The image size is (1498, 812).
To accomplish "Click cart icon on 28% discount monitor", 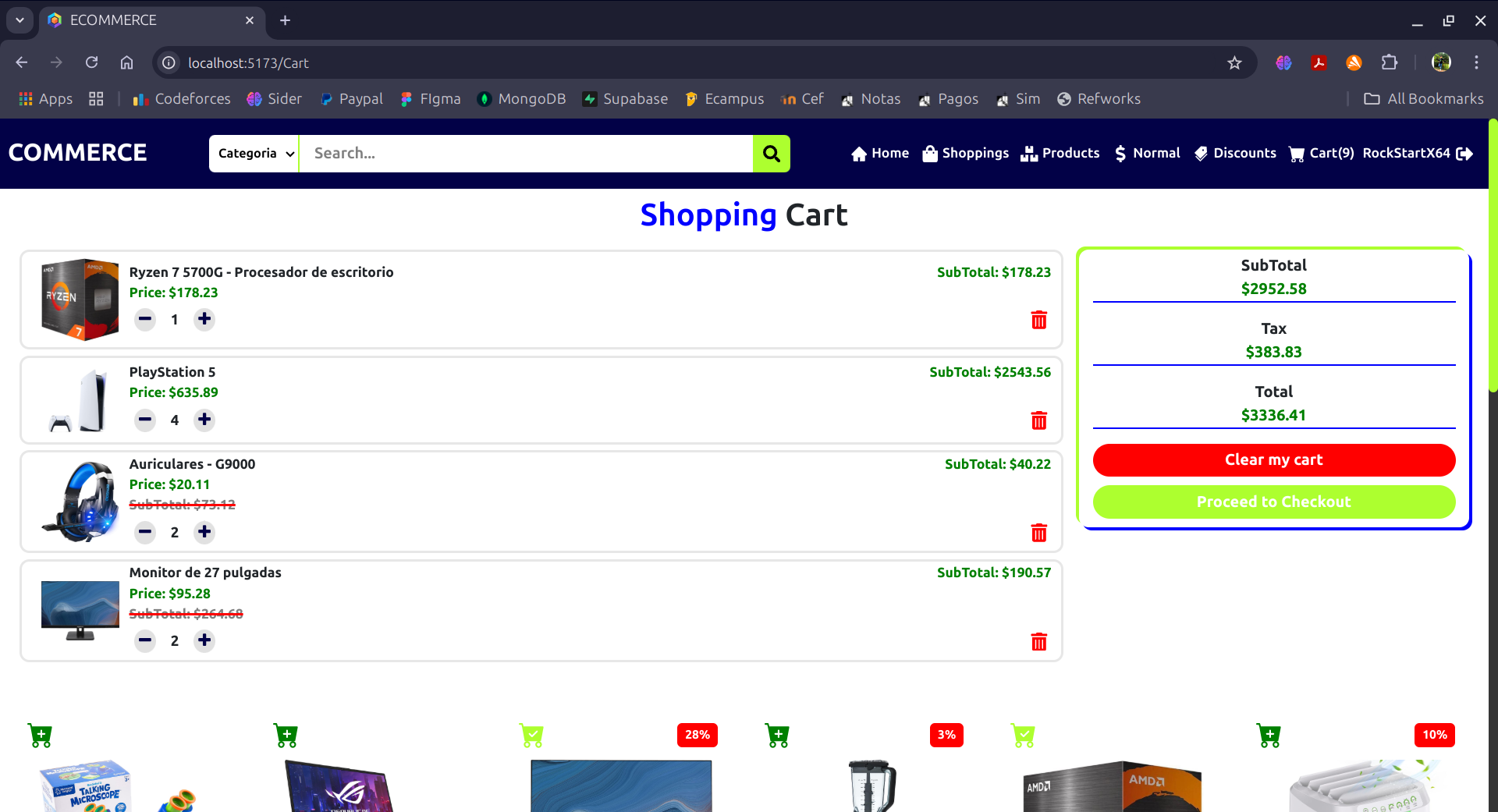I will point(532,736).
